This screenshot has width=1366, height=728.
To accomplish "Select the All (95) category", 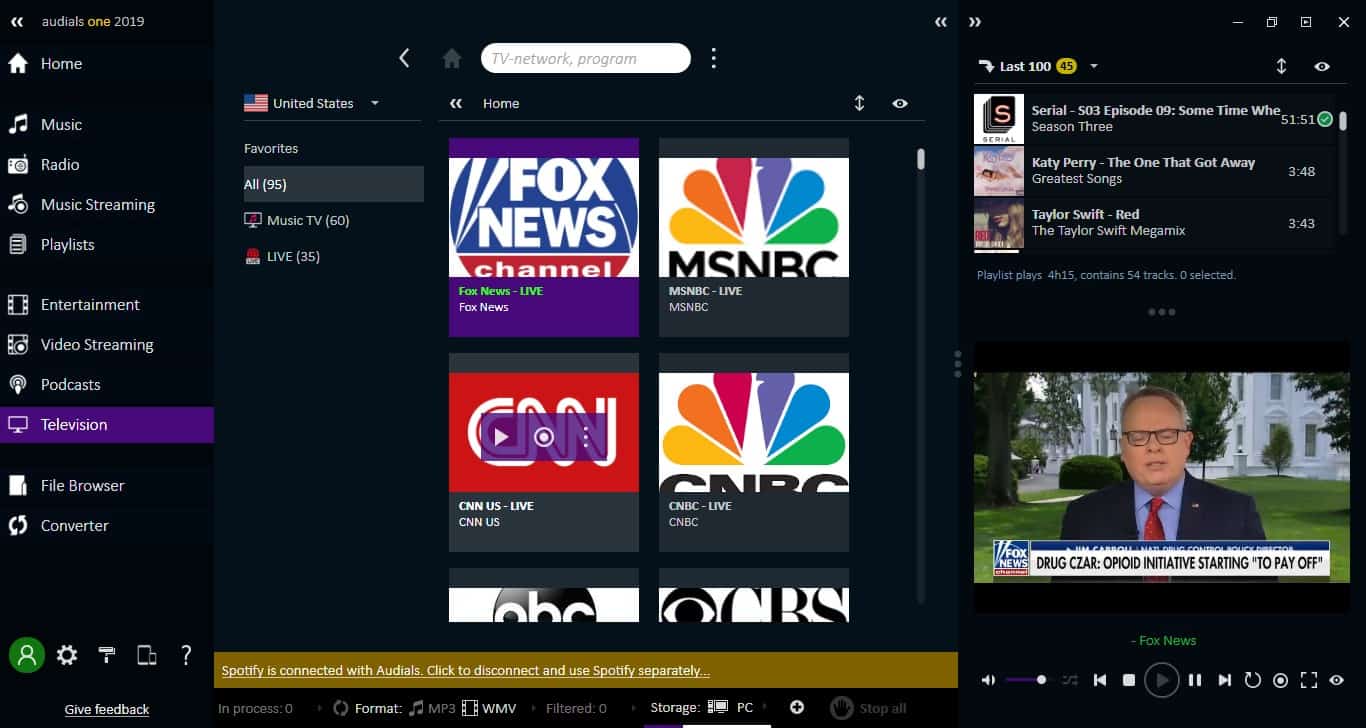I will pos(334,184).
